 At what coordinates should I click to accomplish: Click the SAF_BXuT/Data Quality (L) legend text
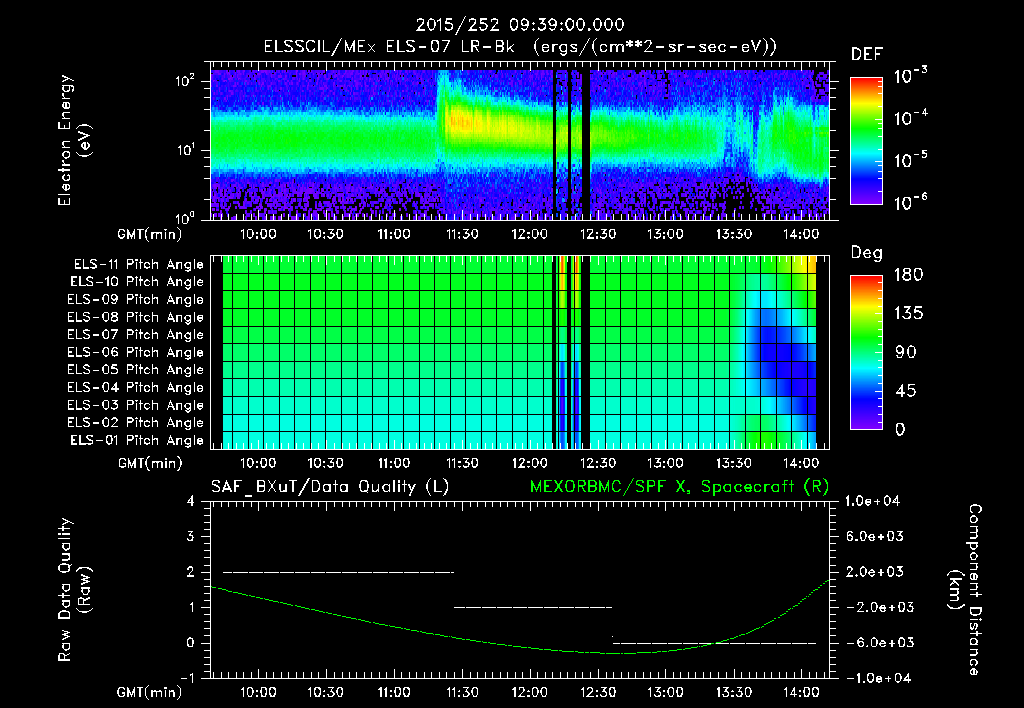click(x=330, y=487)
